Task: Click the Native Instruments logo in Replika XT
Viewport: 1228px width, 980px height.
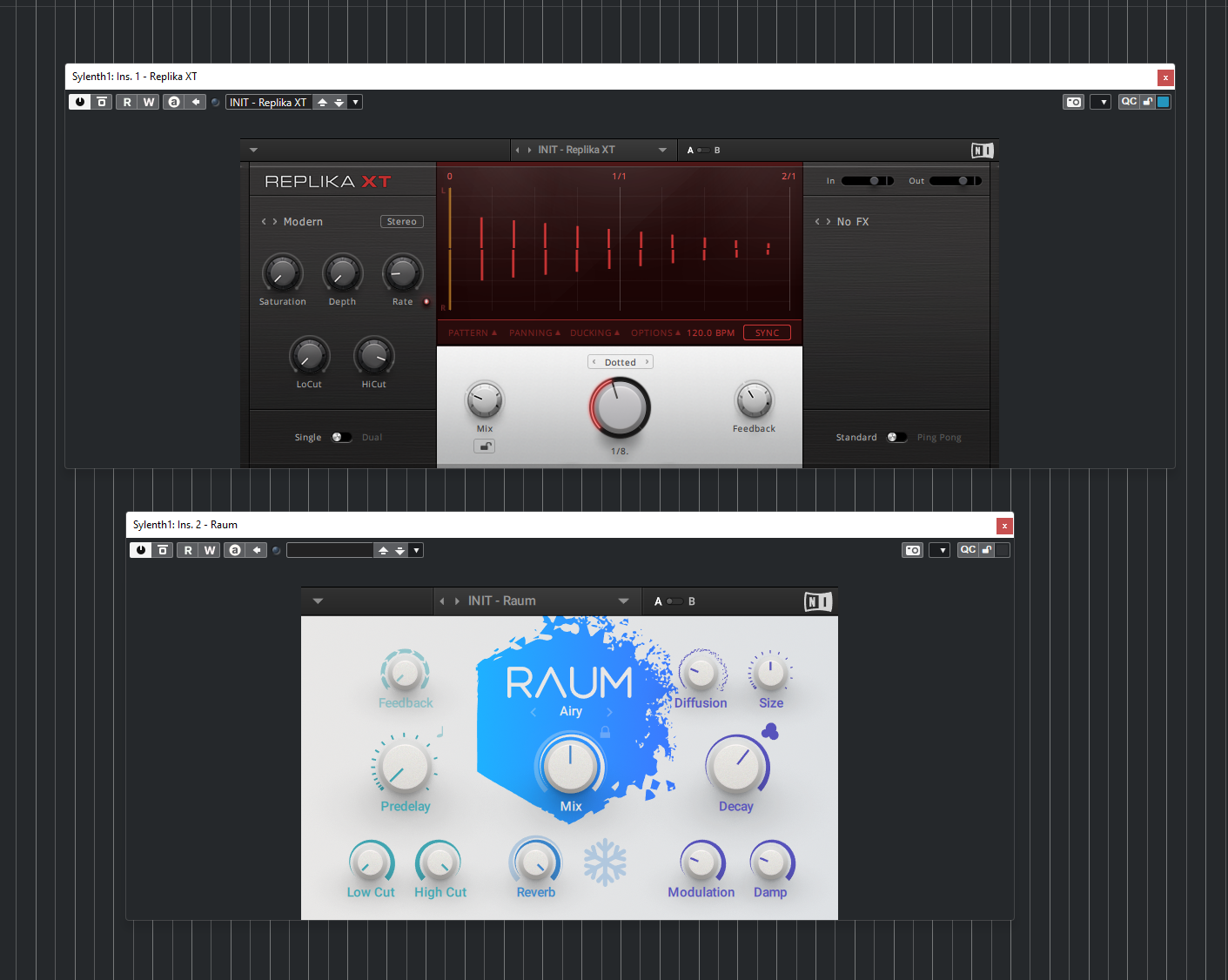Action: coord(983,151)
